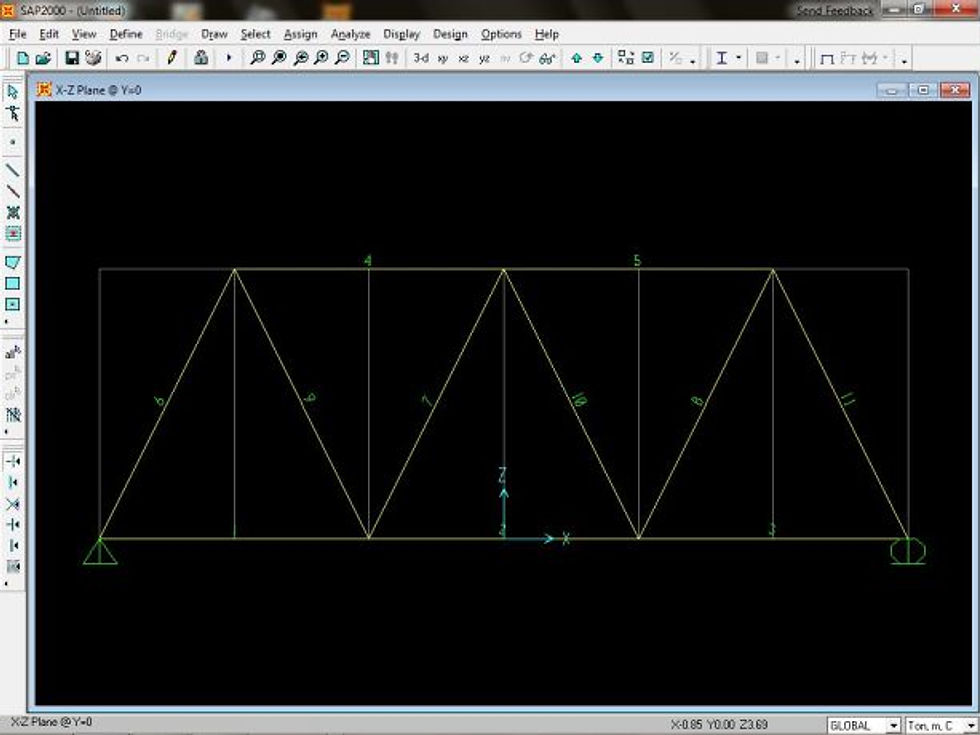Click the X-0.85 Y0.00 Z3.69 coordinates
Screen dimensions: 980x735
(719, 724)
